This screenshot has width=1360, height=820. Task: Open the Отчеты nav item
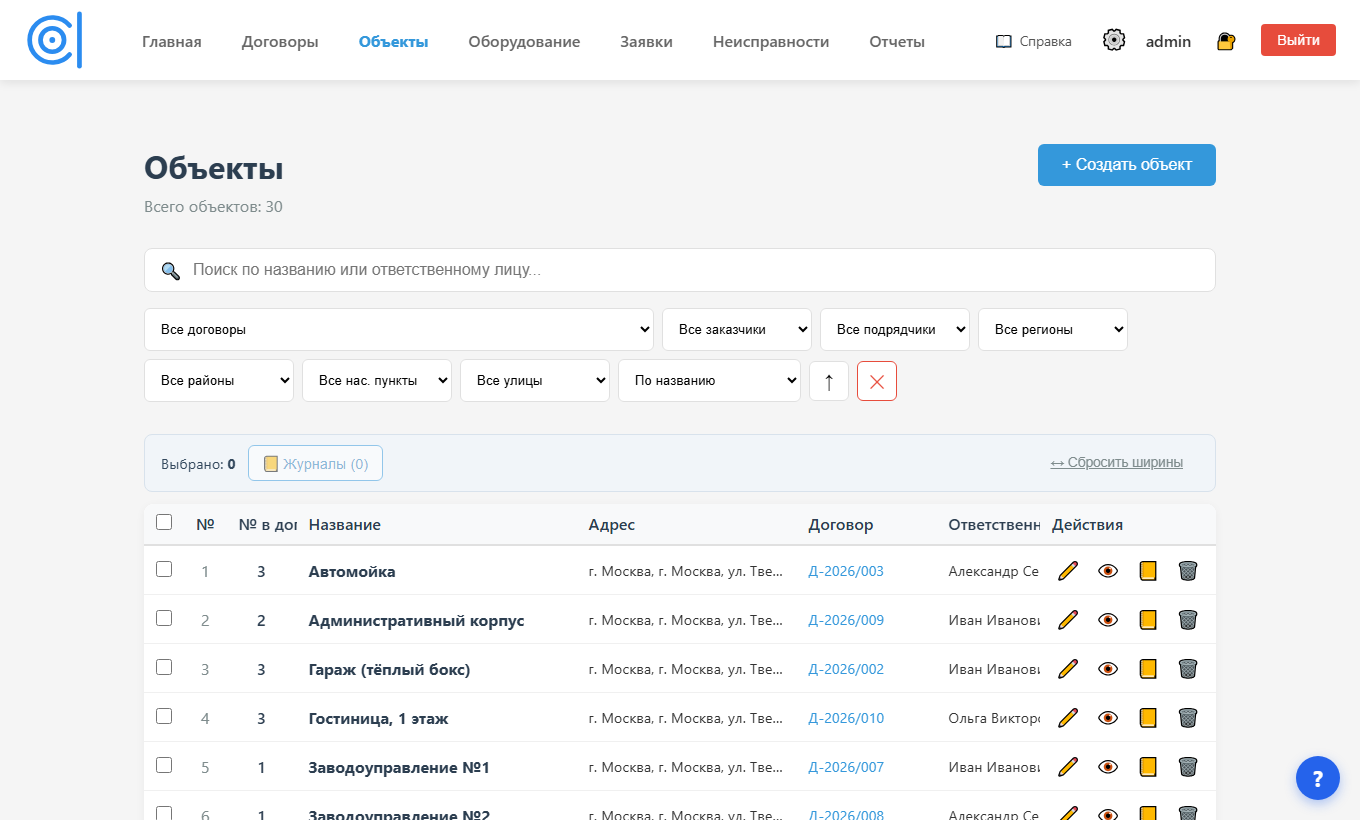click(897, 41)
